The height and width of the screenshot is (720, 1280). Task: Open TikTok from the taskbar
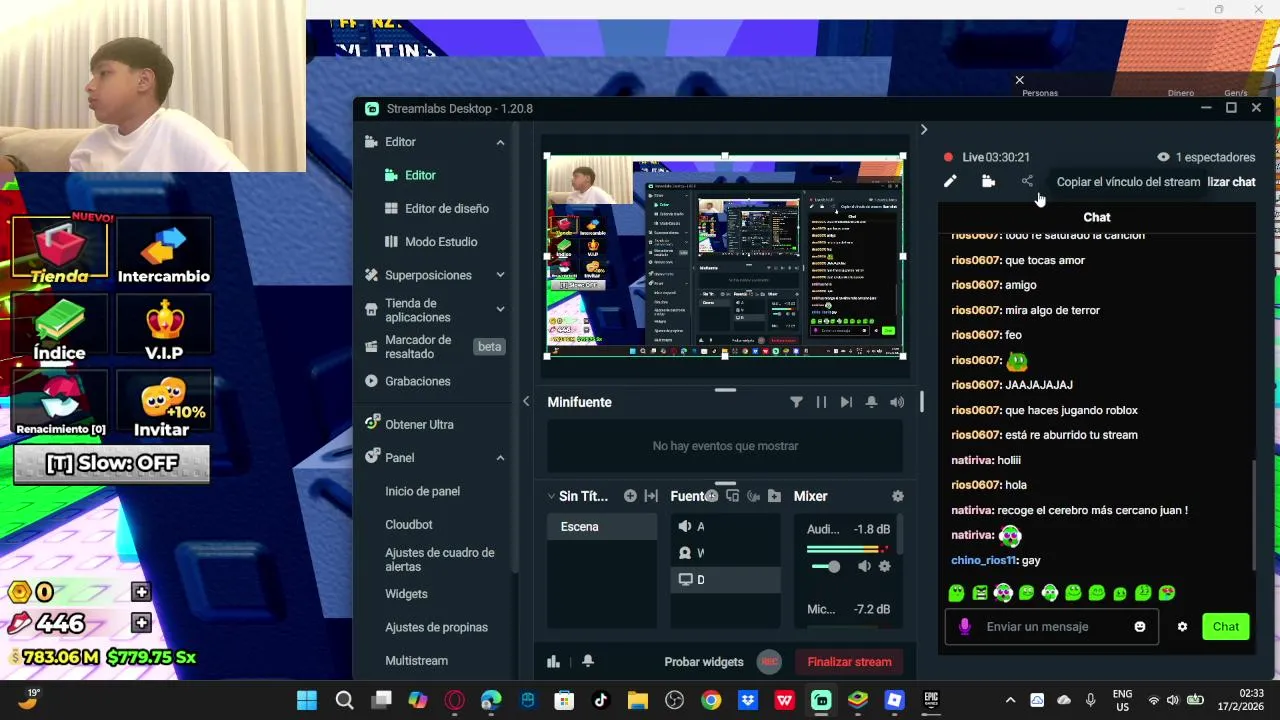pyautogui.click(x=601, y=700)
